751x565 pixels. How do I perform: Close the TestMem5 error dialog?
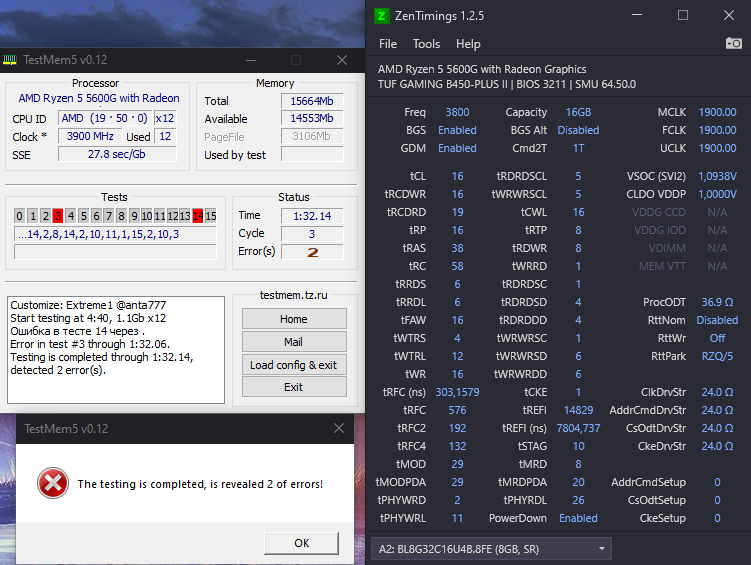pos(339,428)
